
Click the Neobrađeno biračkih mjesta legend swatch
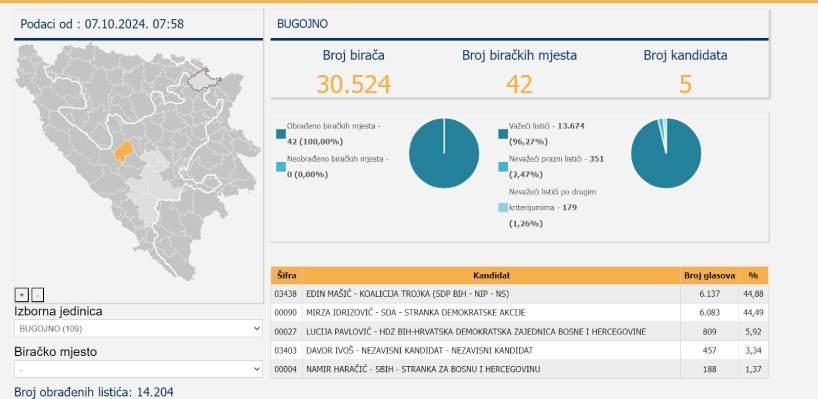coord(281,167)
